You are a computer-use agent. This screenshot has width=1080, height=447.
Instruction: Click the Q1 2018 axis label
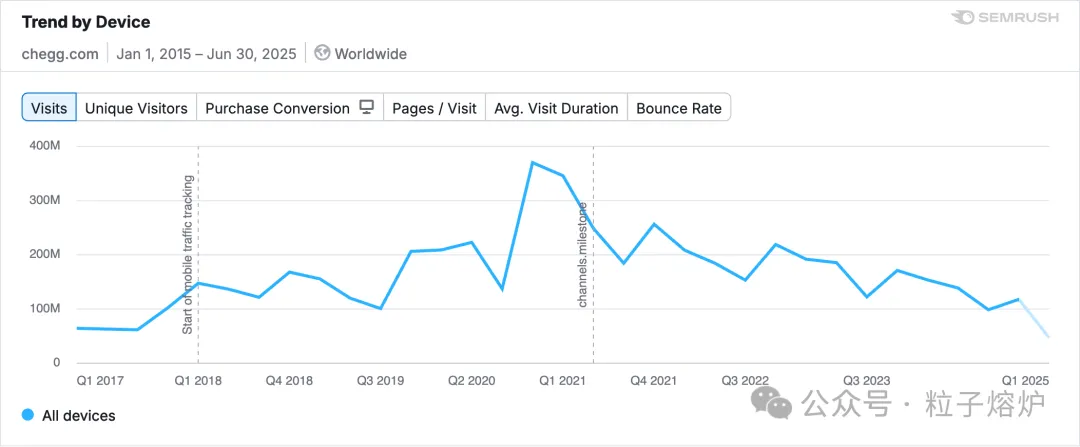tap(198, 380)
